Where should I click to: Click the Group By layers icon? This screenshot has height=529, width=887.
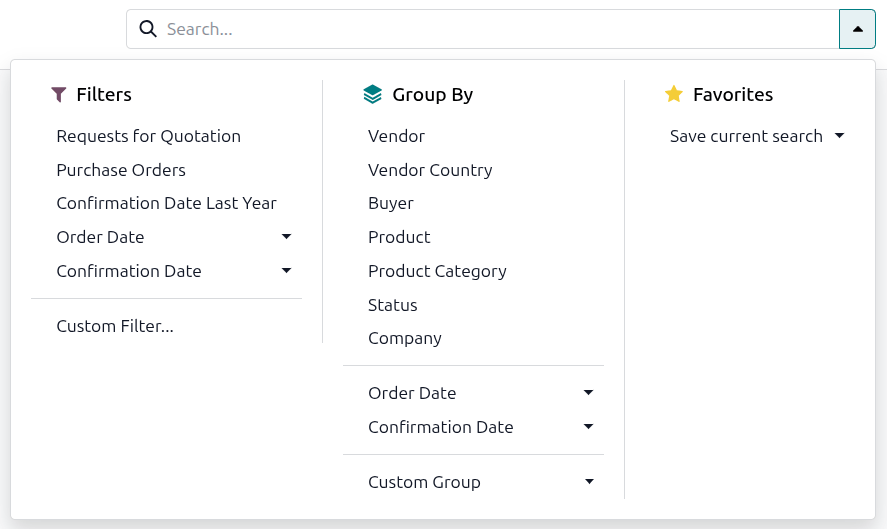372,94
